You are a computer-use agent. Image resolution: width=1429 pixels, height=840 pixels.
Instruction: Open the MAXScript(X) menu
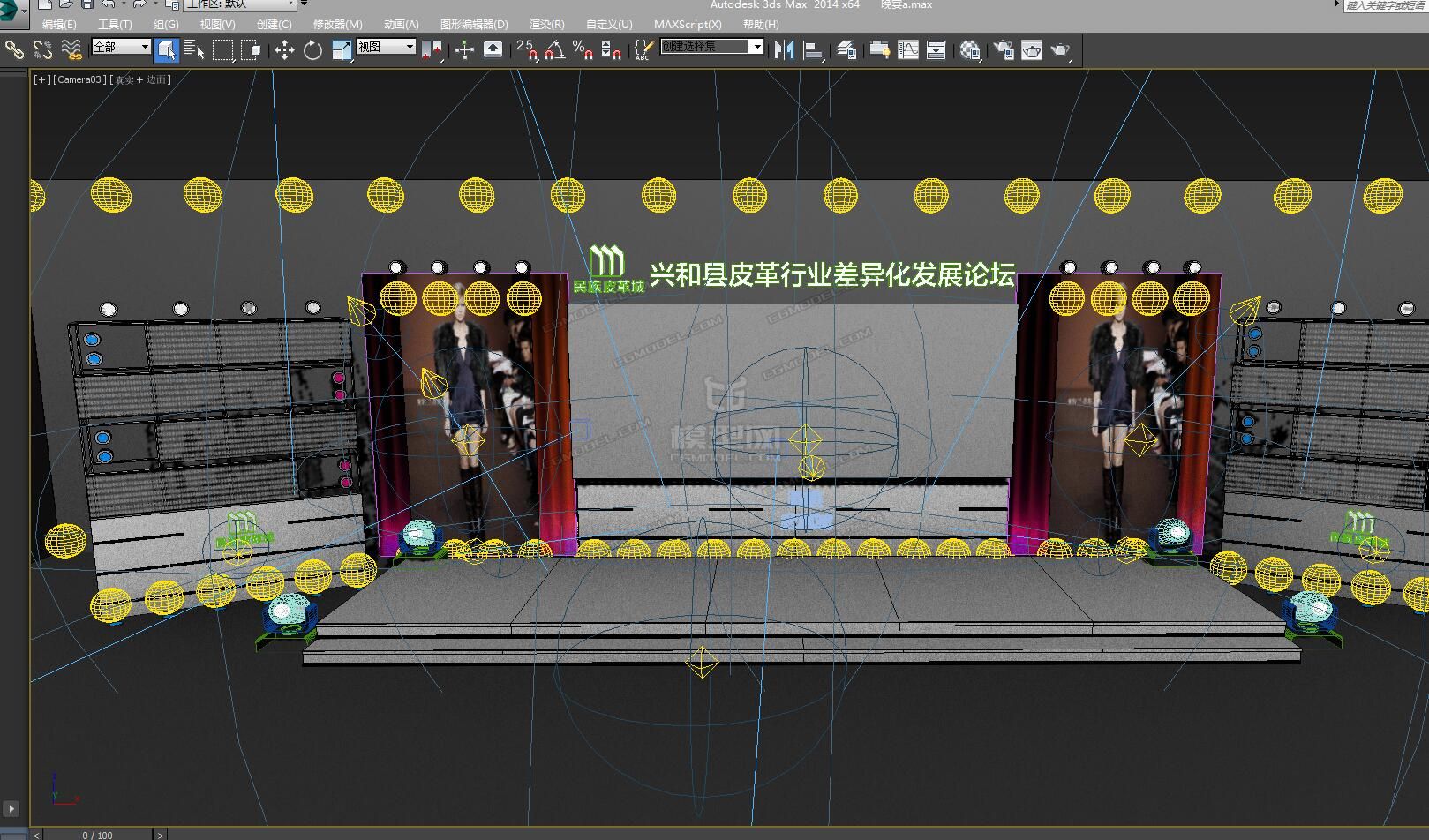(x=688, y=25)
